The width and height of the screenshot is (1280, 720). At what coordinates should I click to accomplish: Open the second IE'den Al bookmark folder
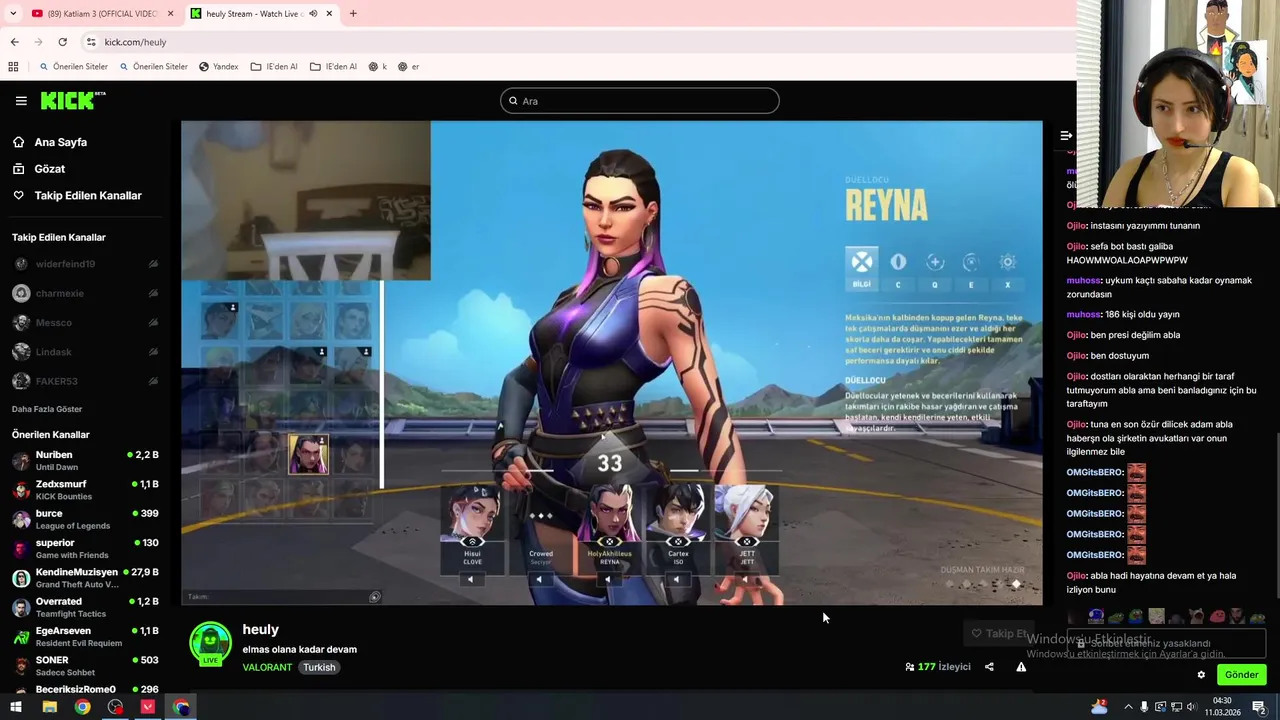point(333,67)
